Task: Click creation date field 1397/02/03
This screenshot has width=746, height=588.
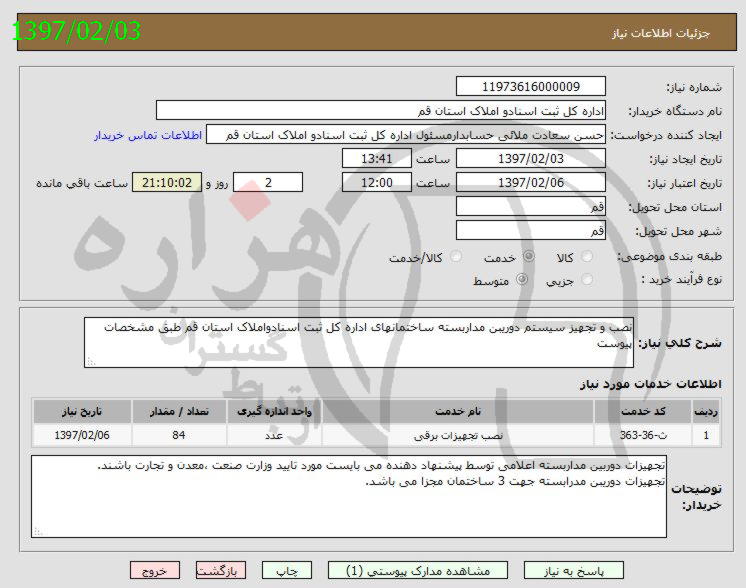Action: coord(530,158)
